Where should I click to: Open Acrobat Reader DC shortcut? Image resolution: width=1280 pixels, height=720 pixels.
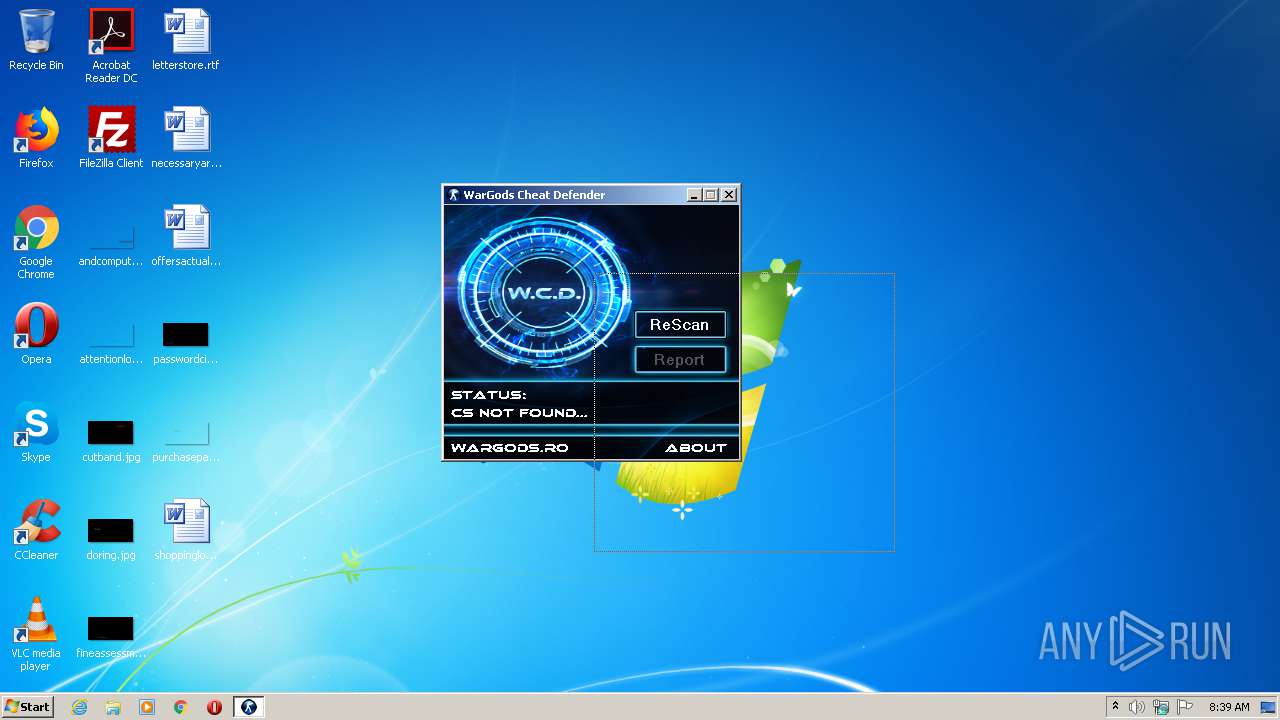[x=111, y=46]
